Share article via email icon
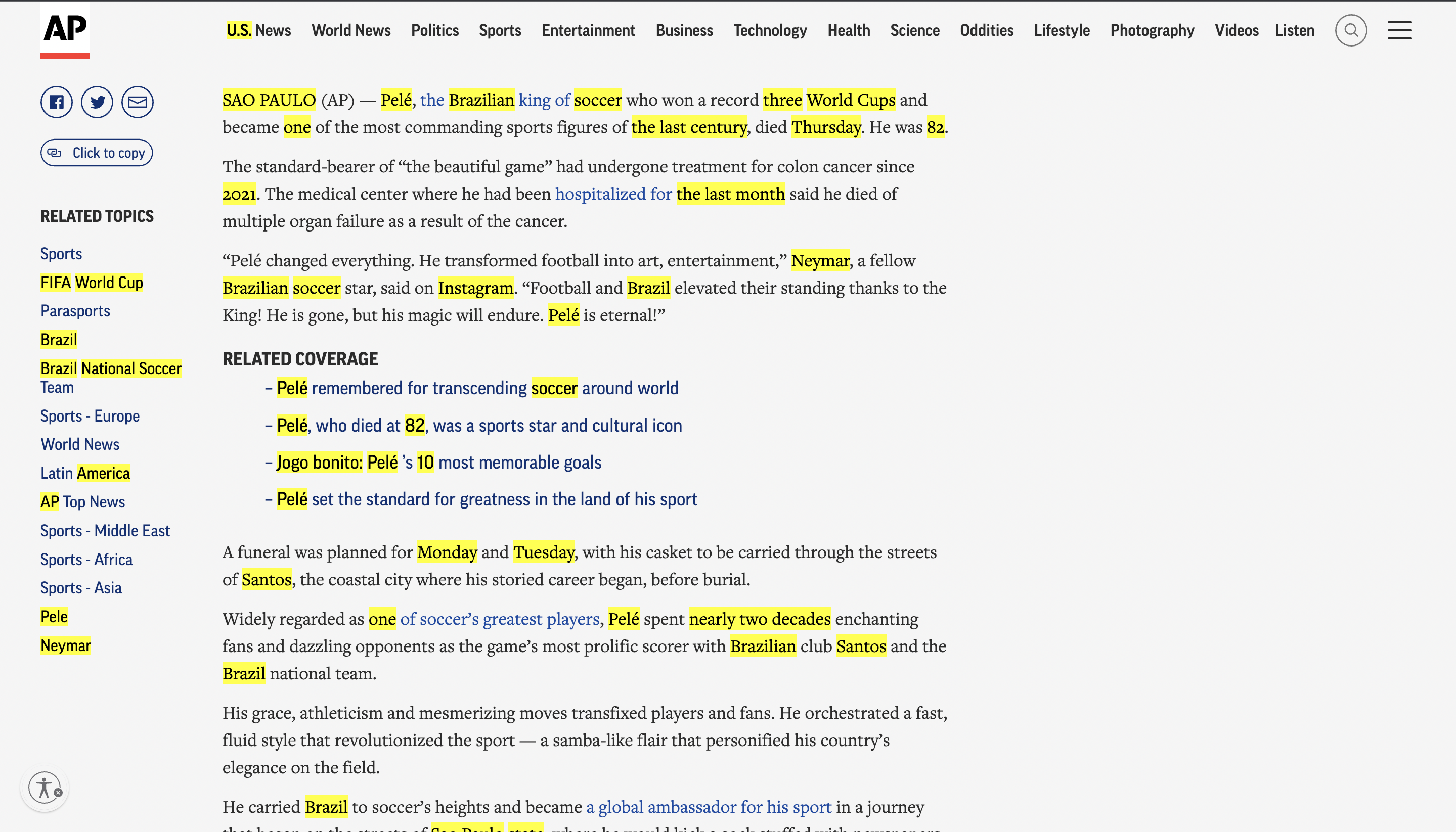Screen dimensions: 1456x832 (137, 102)
